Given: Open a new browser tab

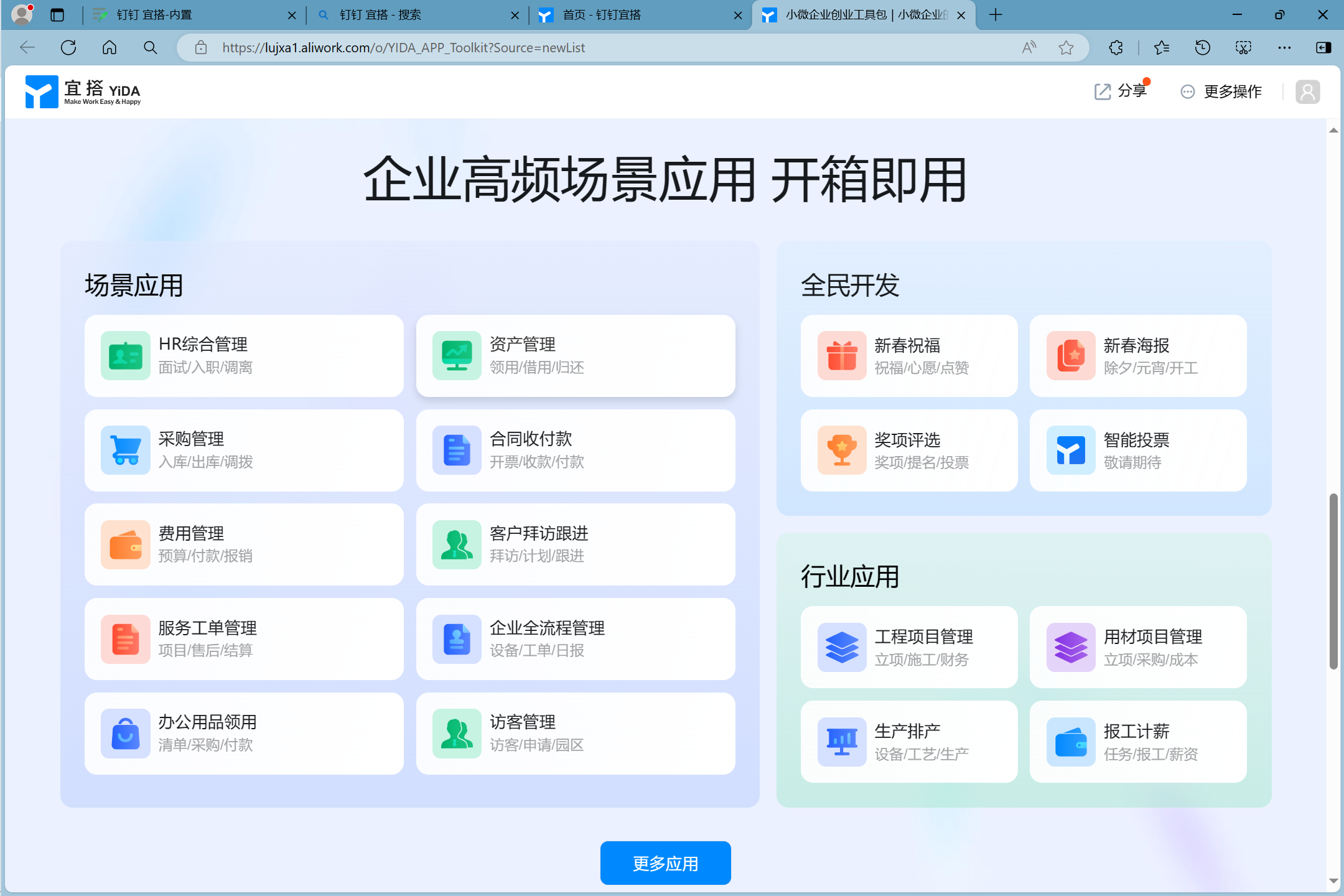Looking at the screenshot, I should click(x=996, y=15).
